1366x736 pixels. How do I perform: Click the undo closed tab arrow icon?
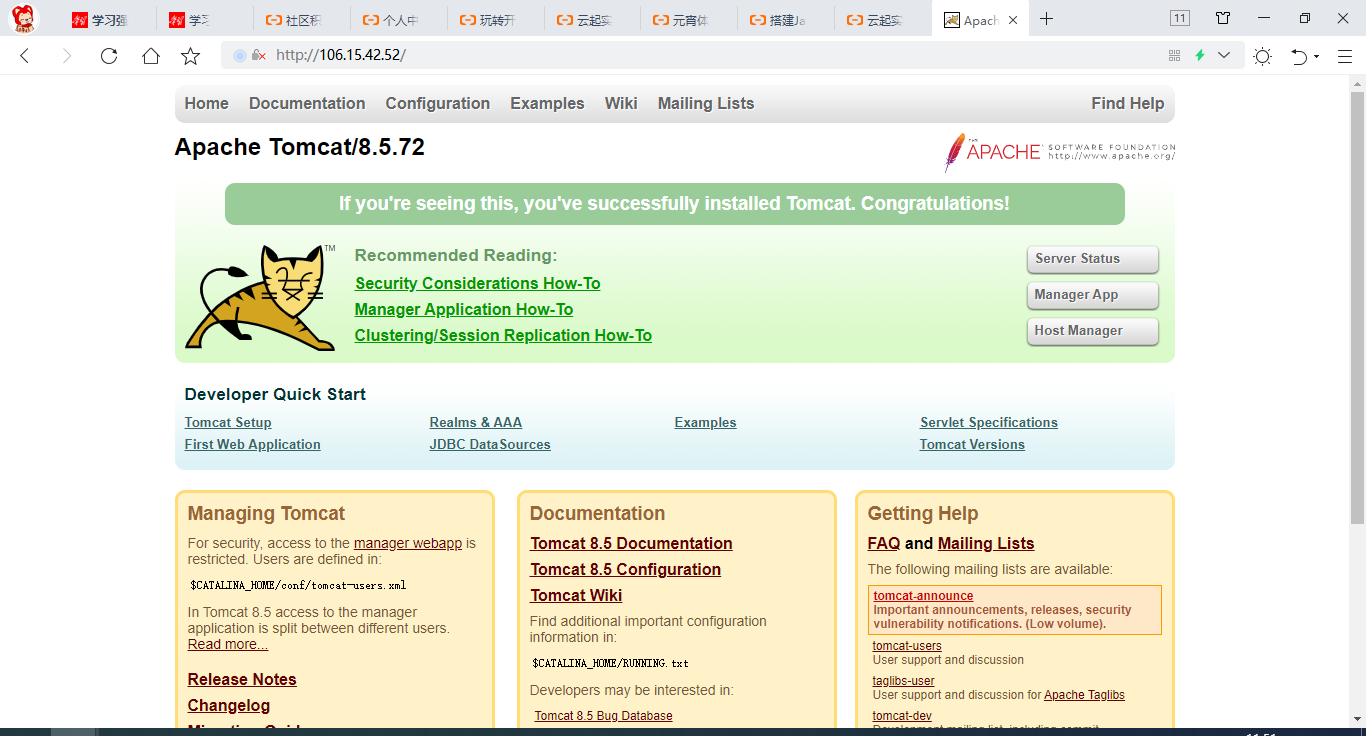coord(1299,56)
